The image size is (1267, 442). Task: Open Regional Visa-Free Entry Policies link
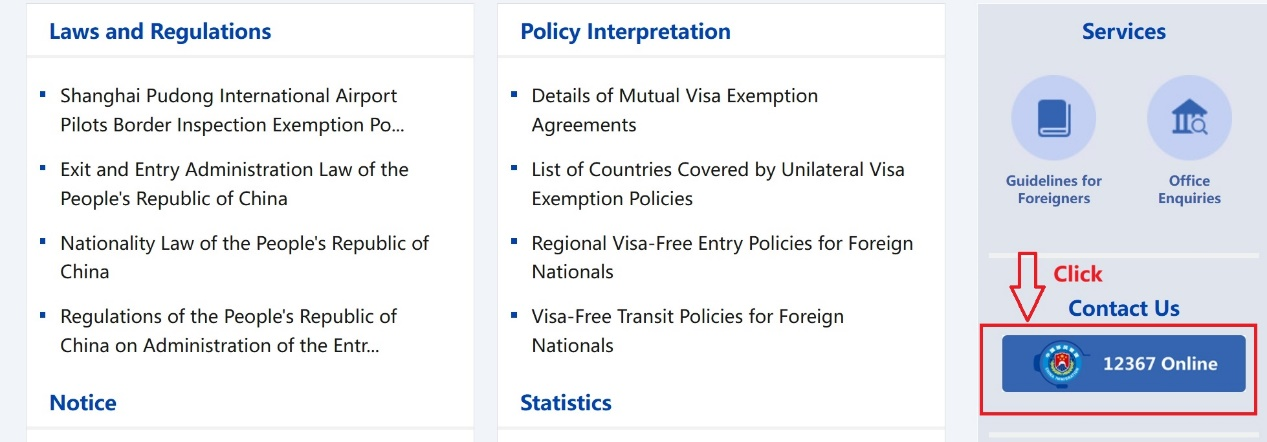(722, 257)
